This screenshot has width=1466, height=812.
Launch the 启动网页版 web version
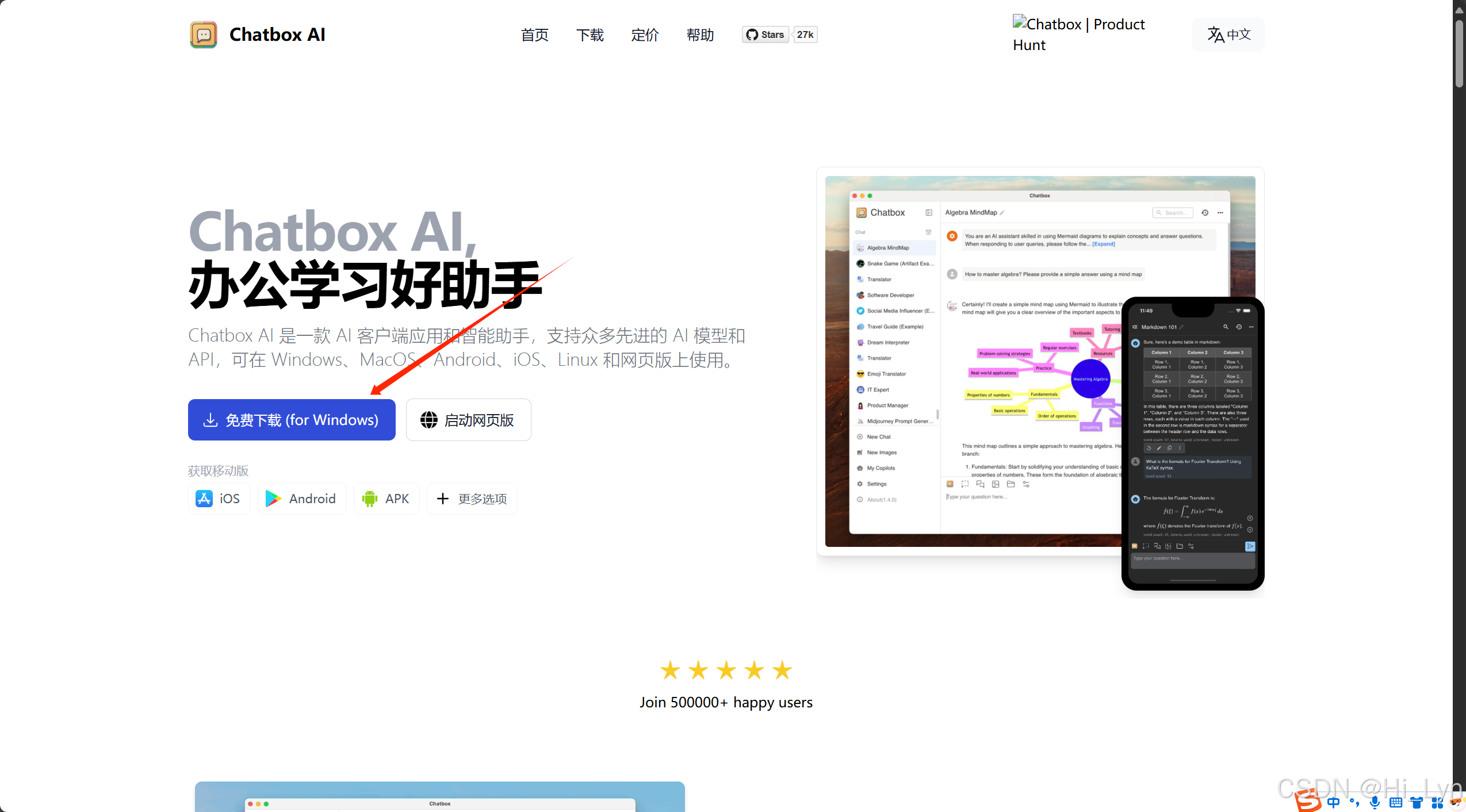tap(468, 420)
